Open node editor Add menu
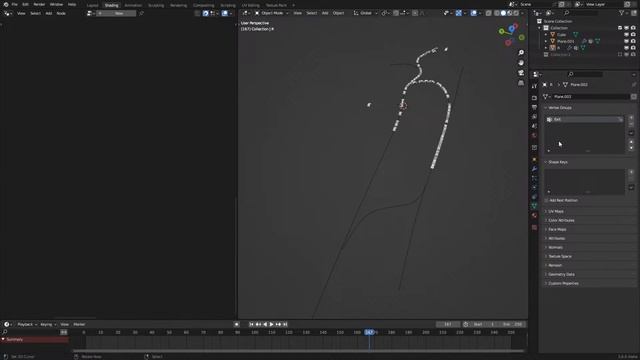This screenshot has width=640, height=360. (49, 13)
